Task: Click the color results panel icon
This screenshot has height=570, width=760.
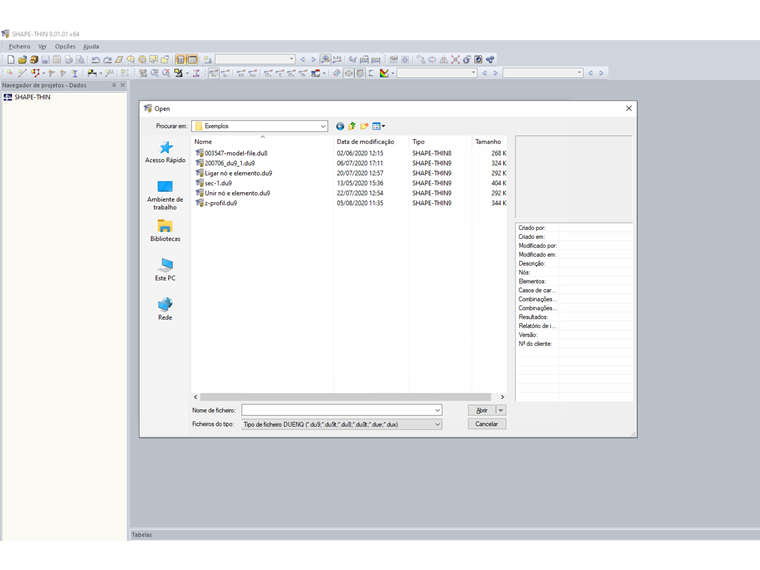Action: pyautogui.click(x=384, y=73)
